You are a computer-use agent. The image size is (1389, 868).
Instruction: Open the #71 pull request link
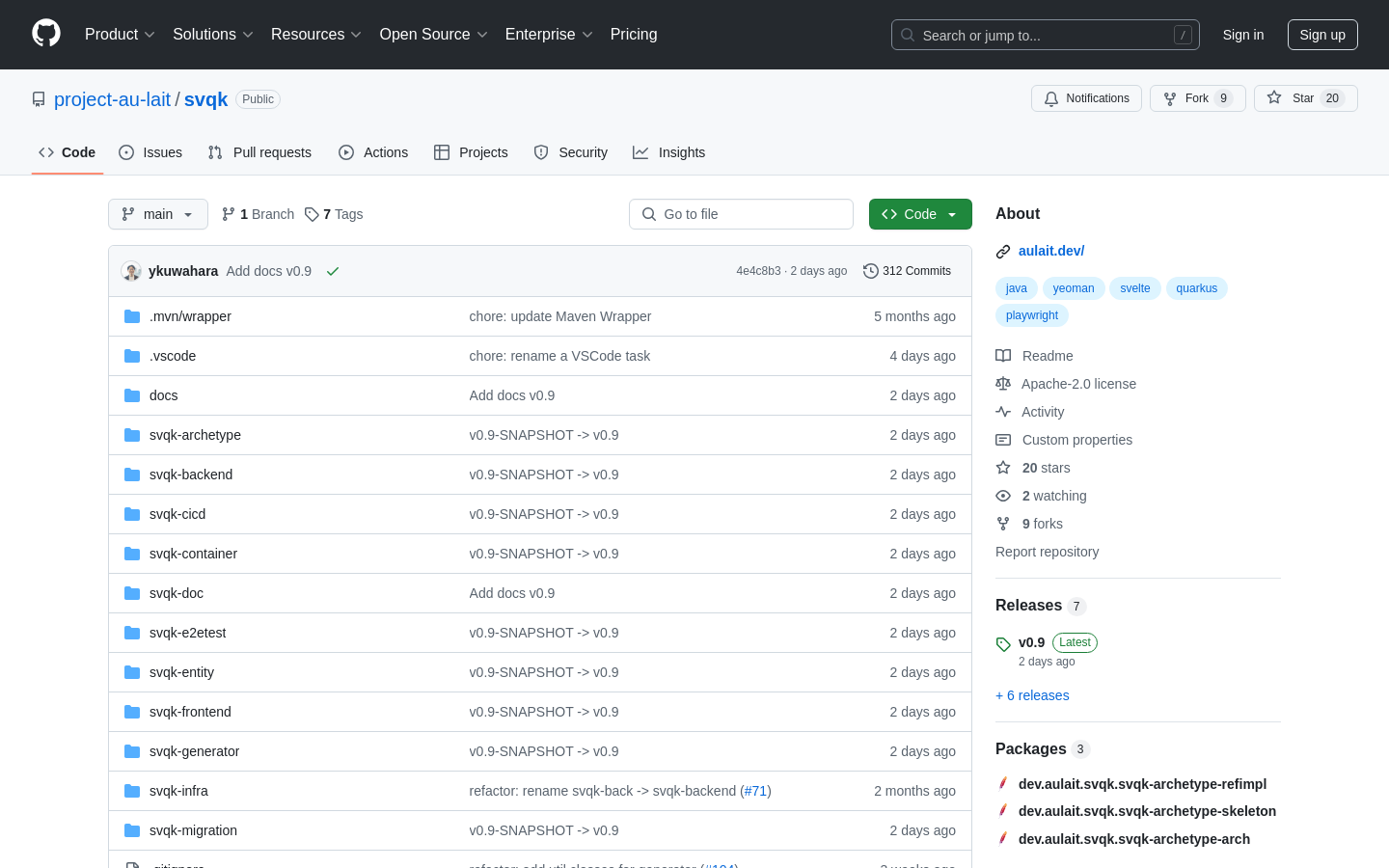tap(755, 791)
